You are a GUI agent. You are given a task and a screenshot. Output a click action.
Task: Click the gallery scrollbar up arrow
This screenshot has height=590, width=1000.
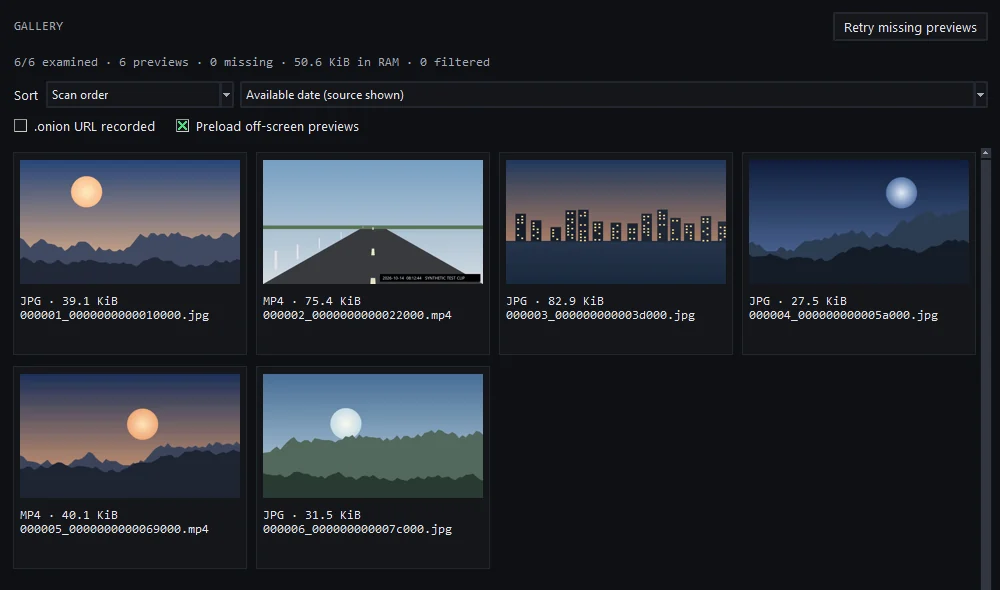click(985, 153)
